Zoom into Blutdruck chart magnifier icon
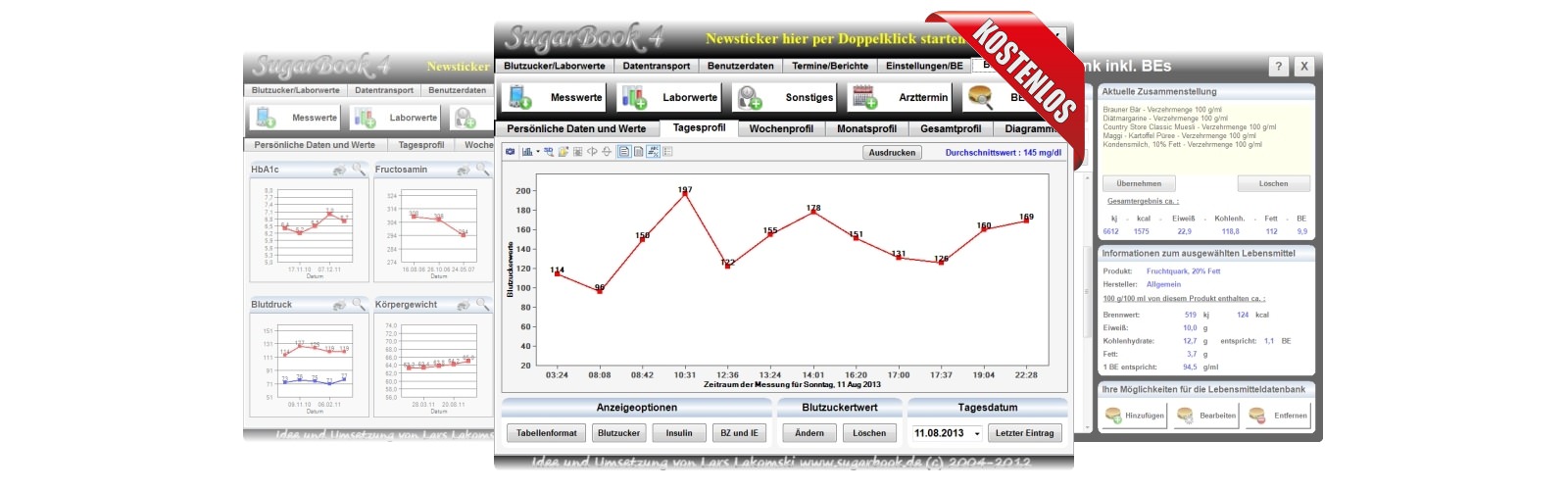Screen dimensions: 1568x490 click(359, 305)
